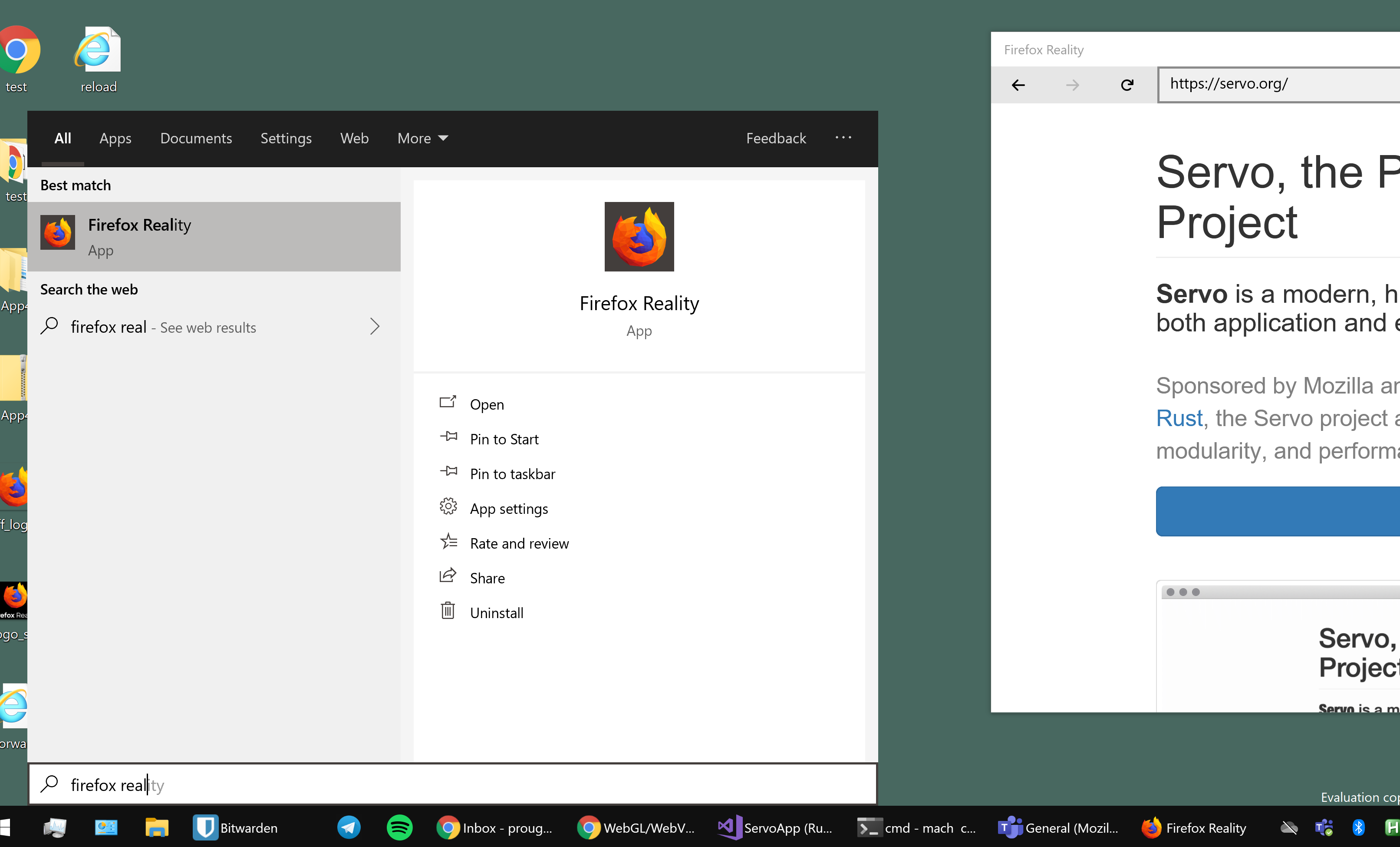Click the browser reload icon
The width and height of the screenshot is (1400, 847).
(1127, 85)
